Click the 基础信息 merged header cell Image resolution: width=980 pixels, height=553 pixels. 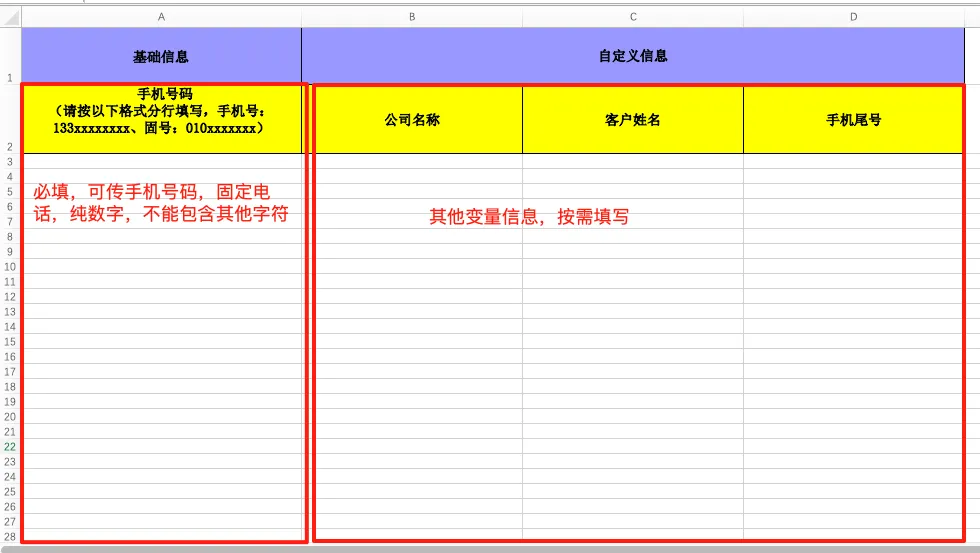161,57
